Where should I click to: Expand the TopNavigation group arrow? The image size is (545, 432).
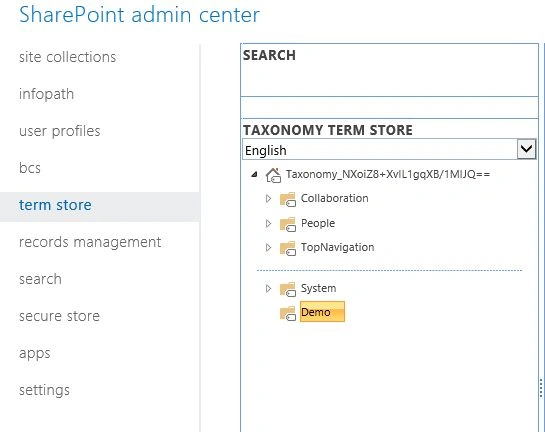point(268,247)
